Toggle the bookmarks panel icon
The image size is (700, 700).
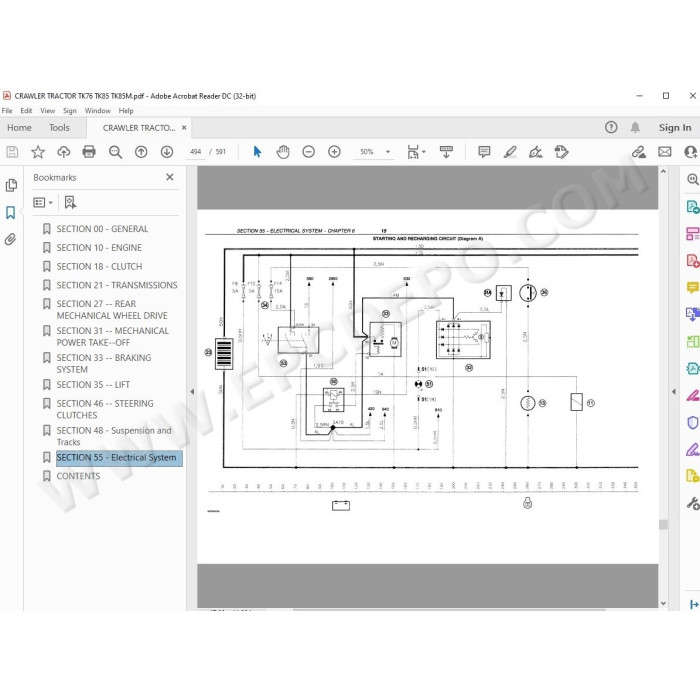[11, 212]
